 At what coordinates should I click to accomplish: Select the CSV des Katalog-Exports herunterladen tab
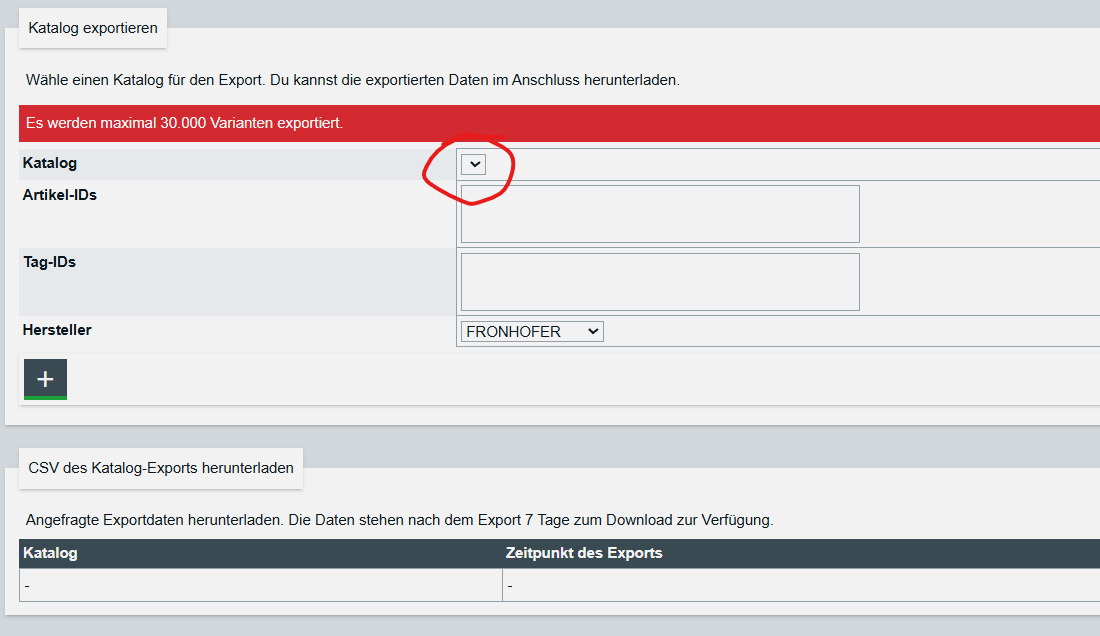click(x=161, y=468)
